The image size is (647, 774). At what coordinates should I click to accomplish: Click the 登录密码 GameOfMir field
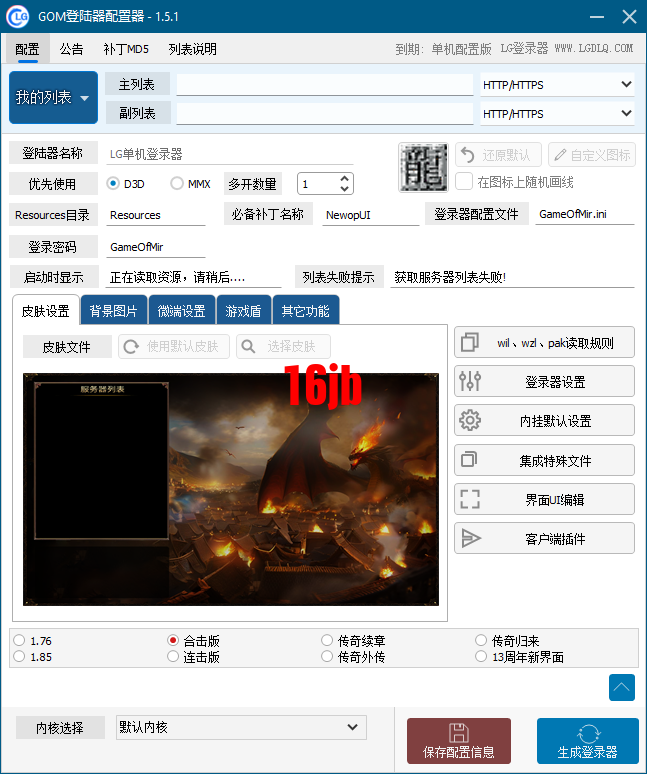[x=155, y=246]
